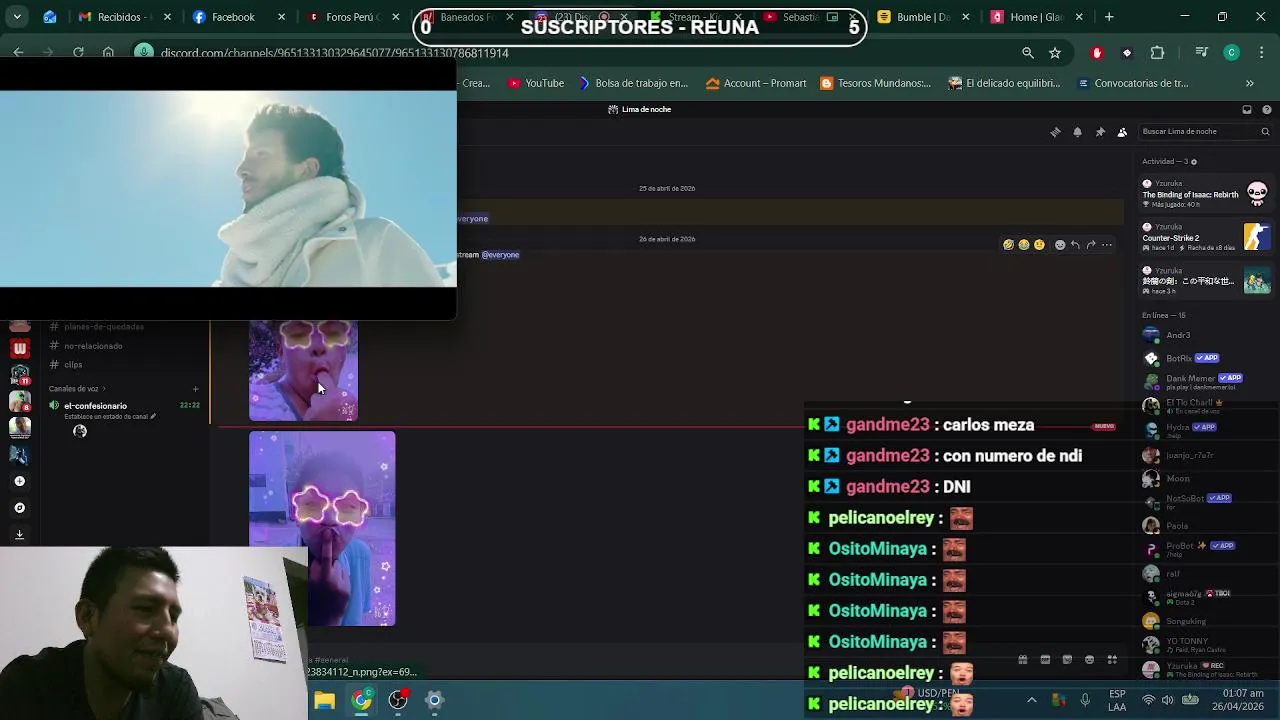Open red W server icon
Screen dimensions: 1280x720
[x=20, y=348]
